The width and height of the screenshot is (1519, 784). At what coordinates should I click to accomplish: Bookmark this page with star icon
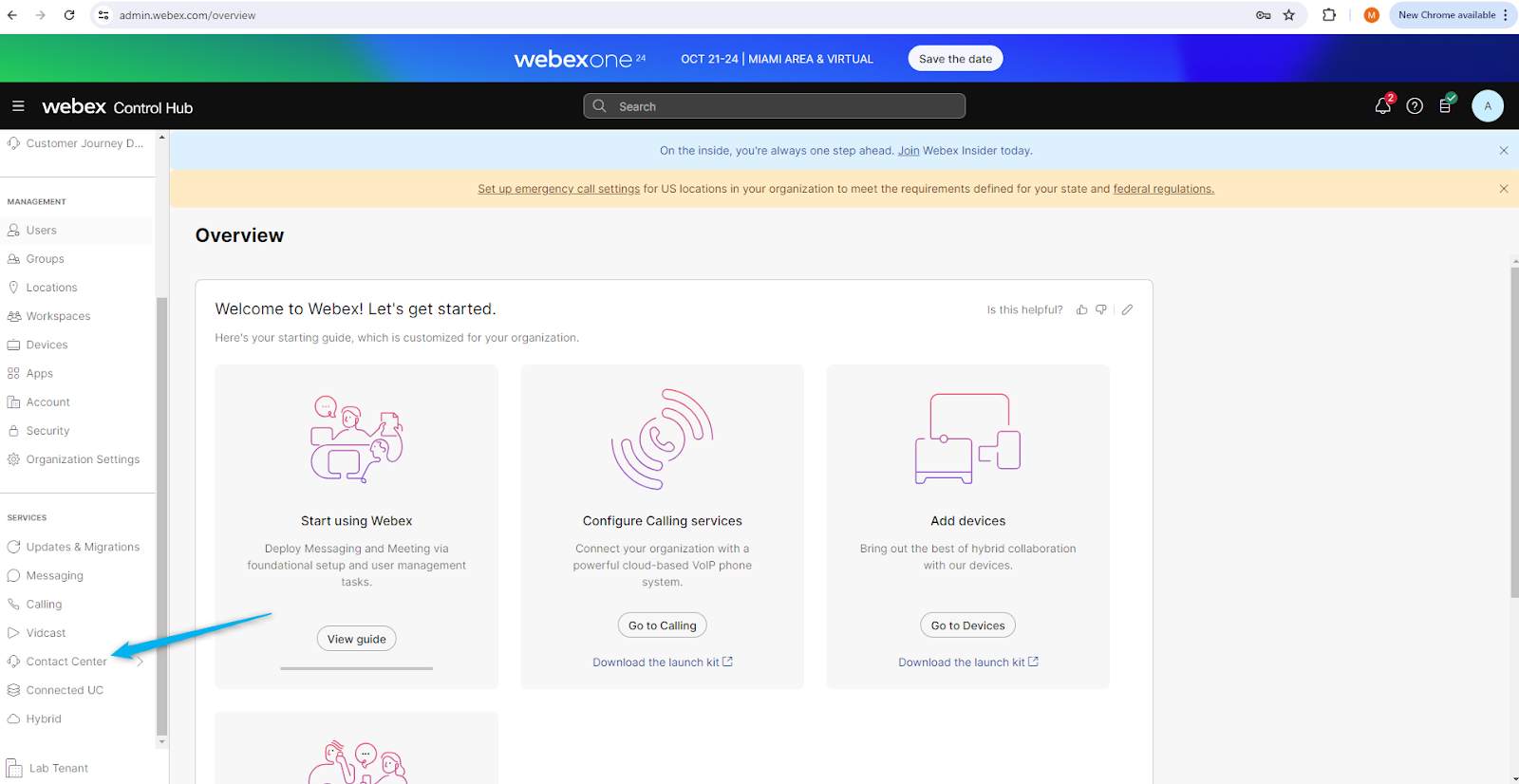pos(1289,15)
